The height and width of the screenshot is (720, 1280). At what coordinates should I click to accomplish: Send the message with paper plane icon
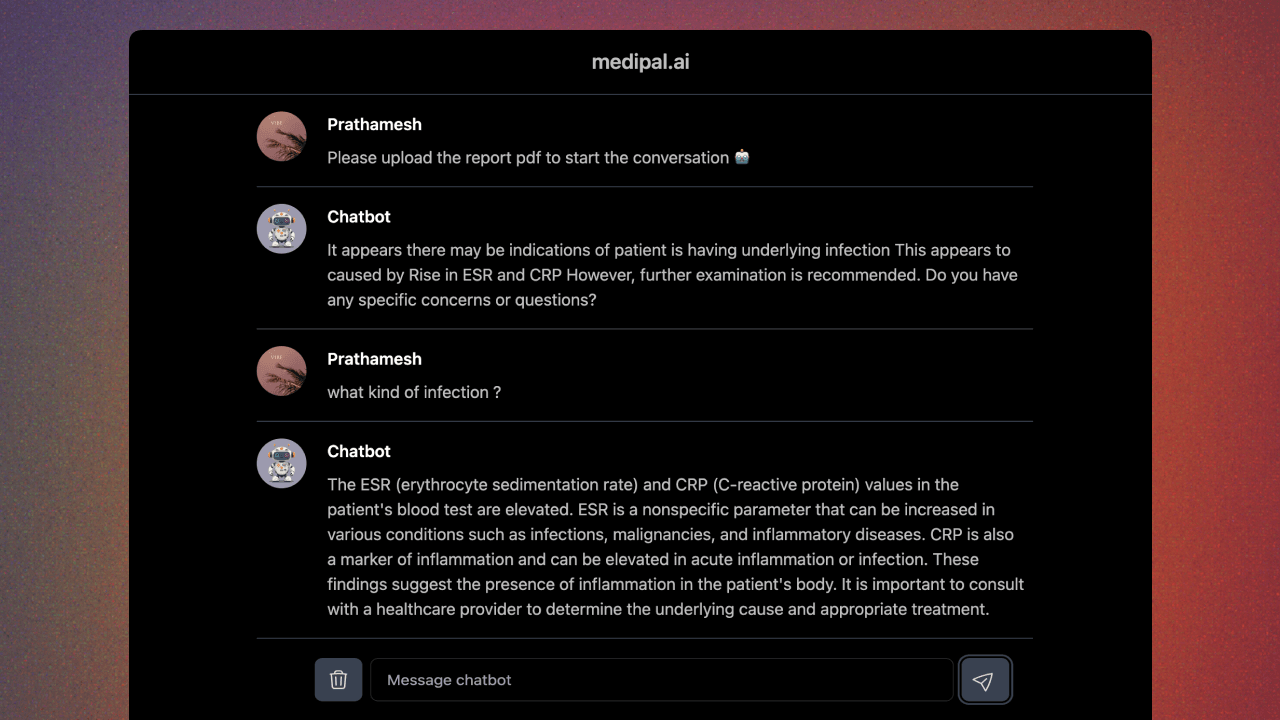[x=985, y=680]
